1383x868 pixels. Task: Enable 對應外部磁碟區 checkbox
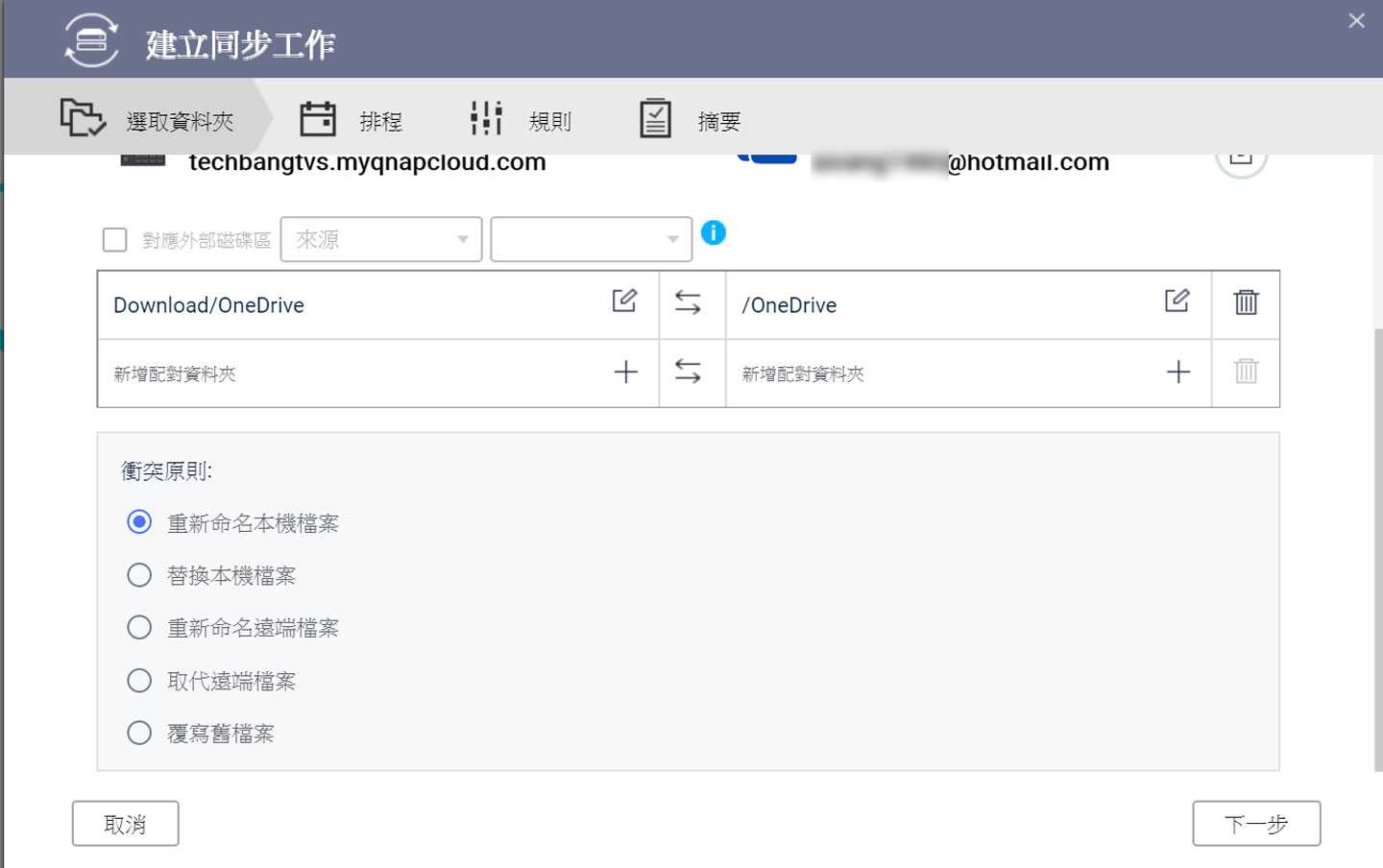(114, 239)
